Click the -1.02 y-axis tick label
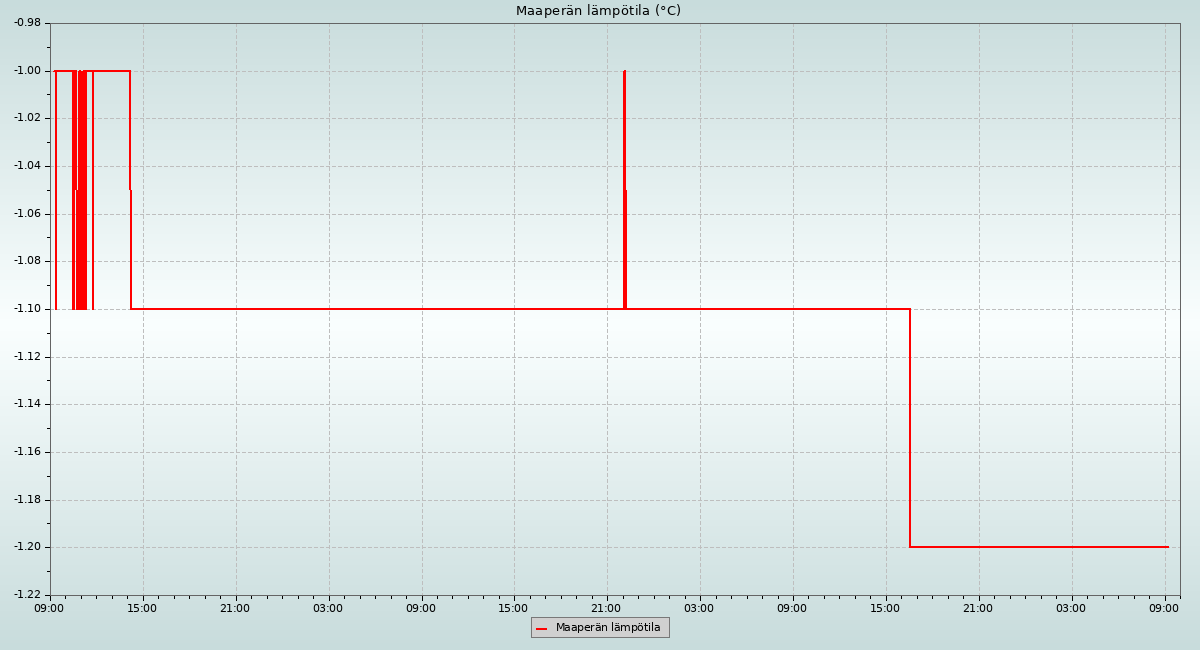This screenshot has width=1200, height=650. [x=27, y=118]
